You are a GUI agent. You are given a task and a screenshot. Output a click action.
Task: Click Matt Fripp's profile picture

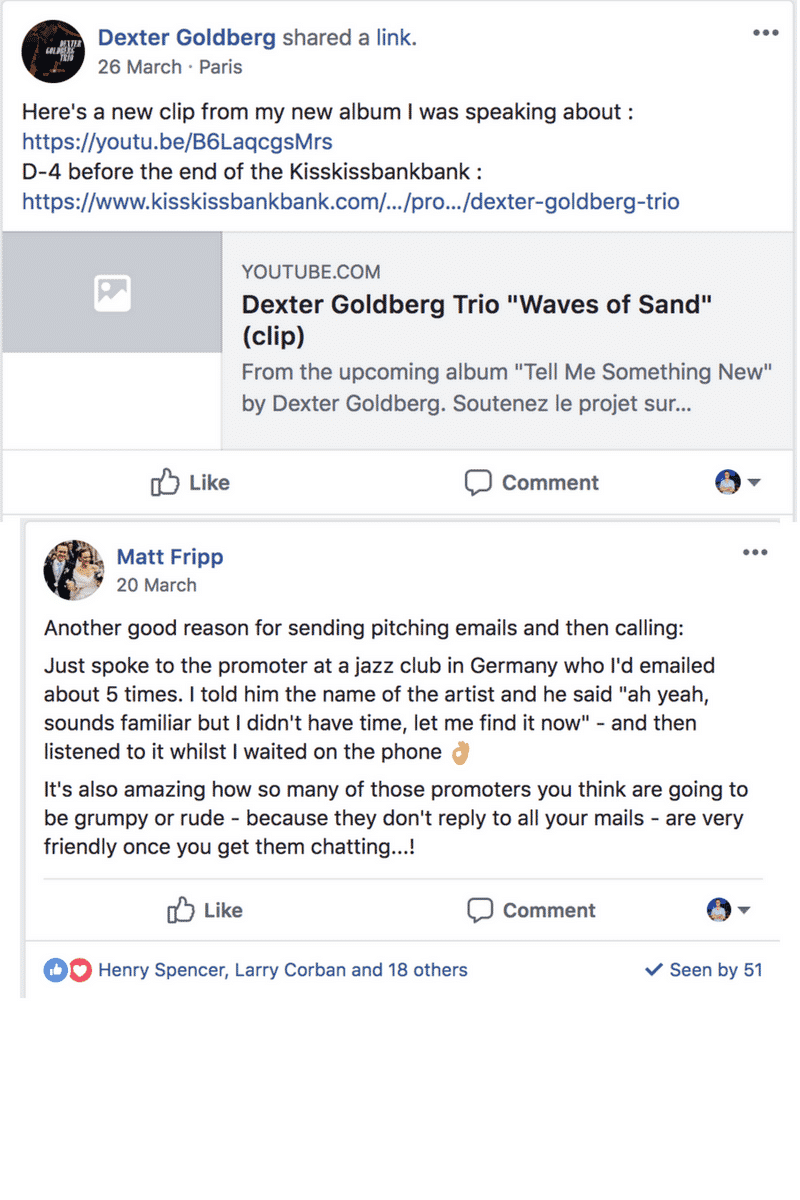74,570
